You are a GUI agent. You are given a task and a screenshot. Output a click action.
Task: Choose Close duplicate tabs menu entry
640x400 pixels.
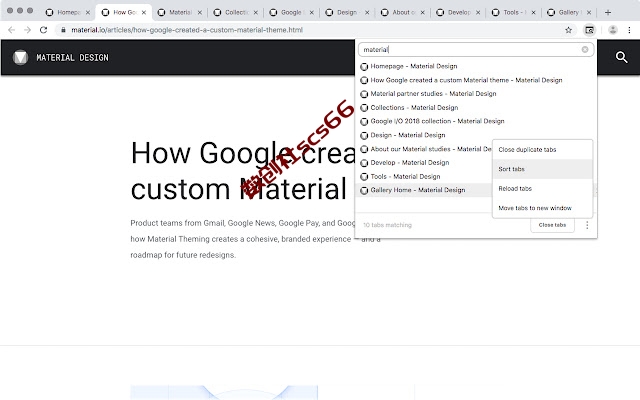coord(542,150)
